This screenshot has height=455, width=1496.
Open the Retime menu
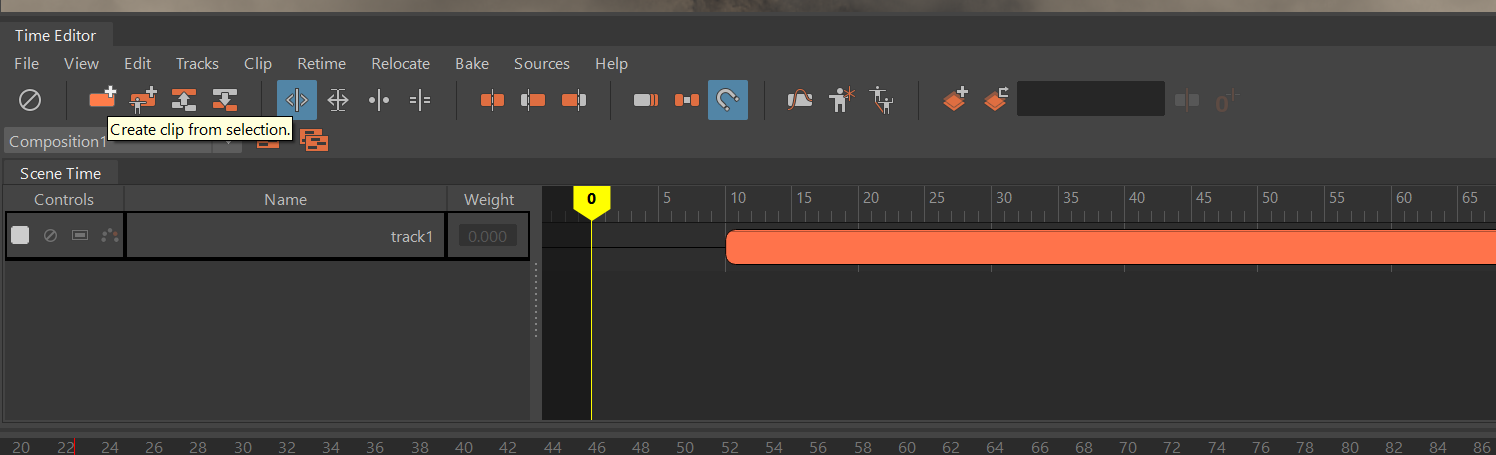321,63
